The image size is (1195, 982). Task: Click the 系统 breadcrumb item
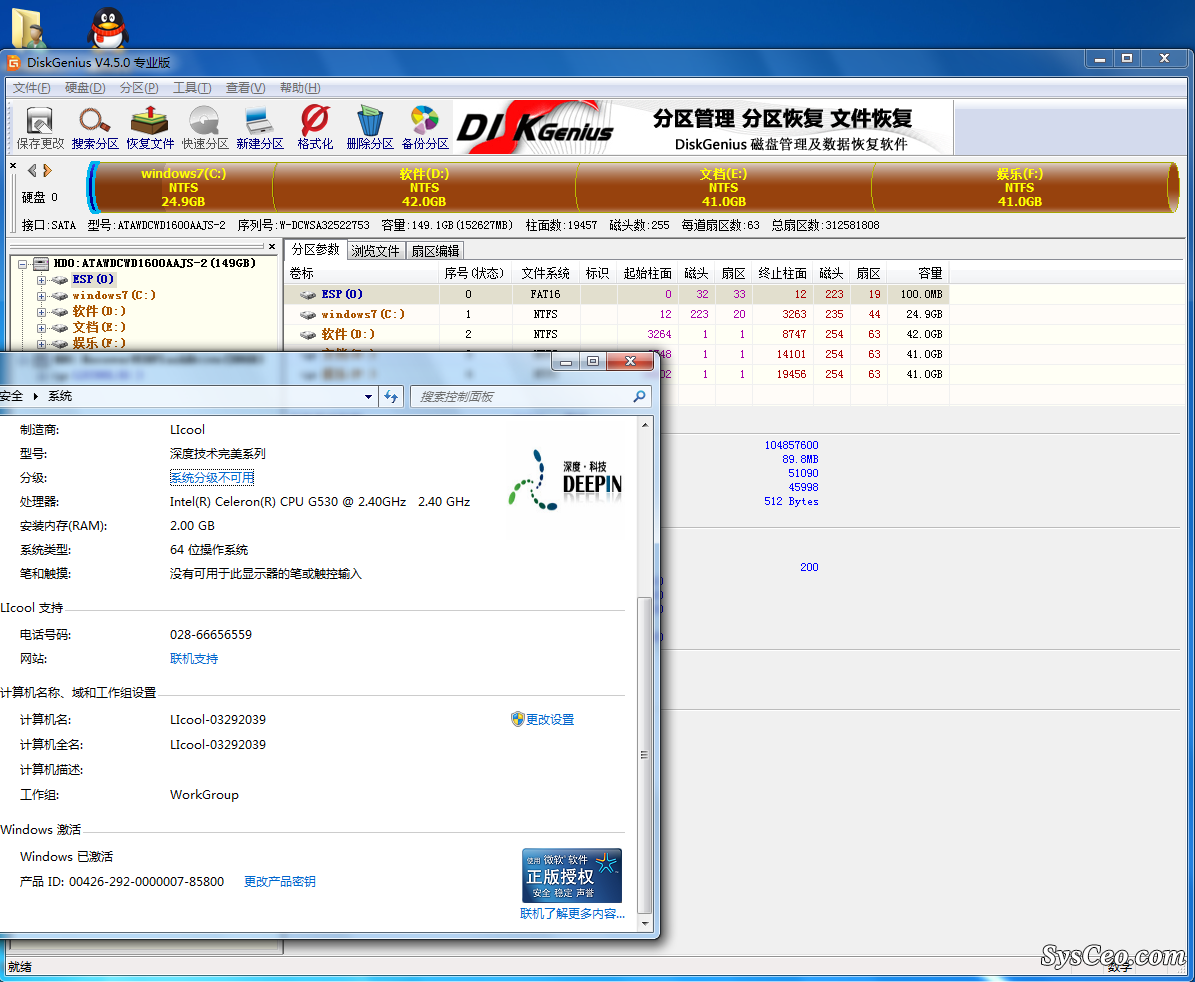pyautogui.click(x=59, y=396)
